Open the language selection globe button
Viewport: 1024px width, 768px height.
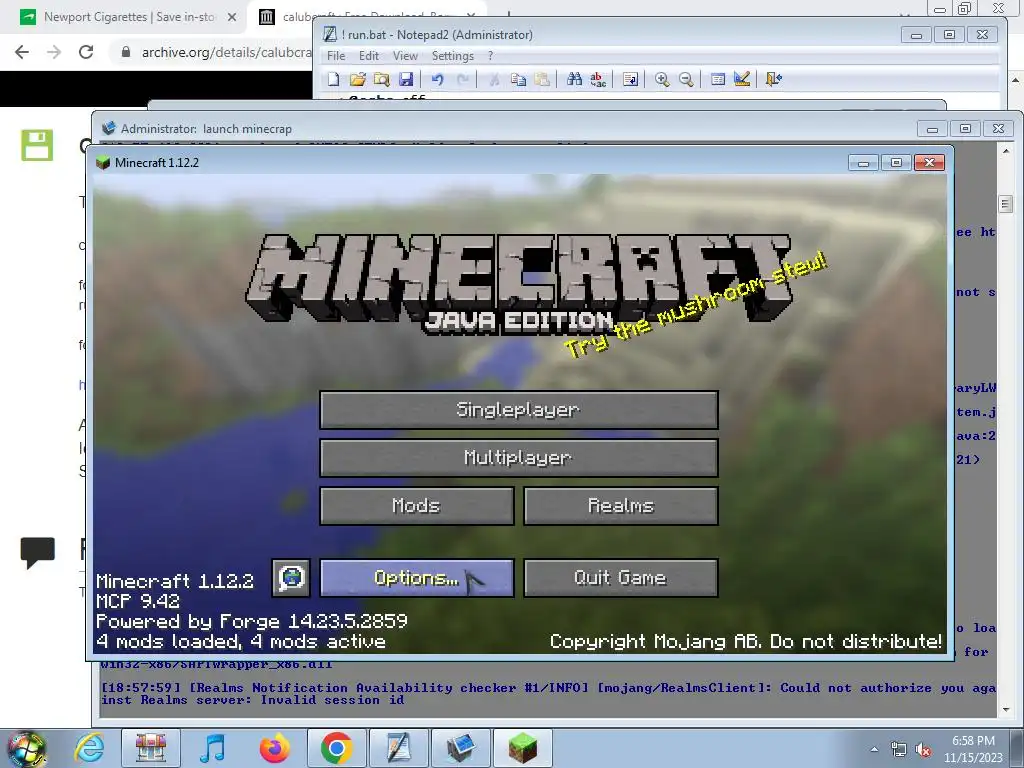(291, 578)
